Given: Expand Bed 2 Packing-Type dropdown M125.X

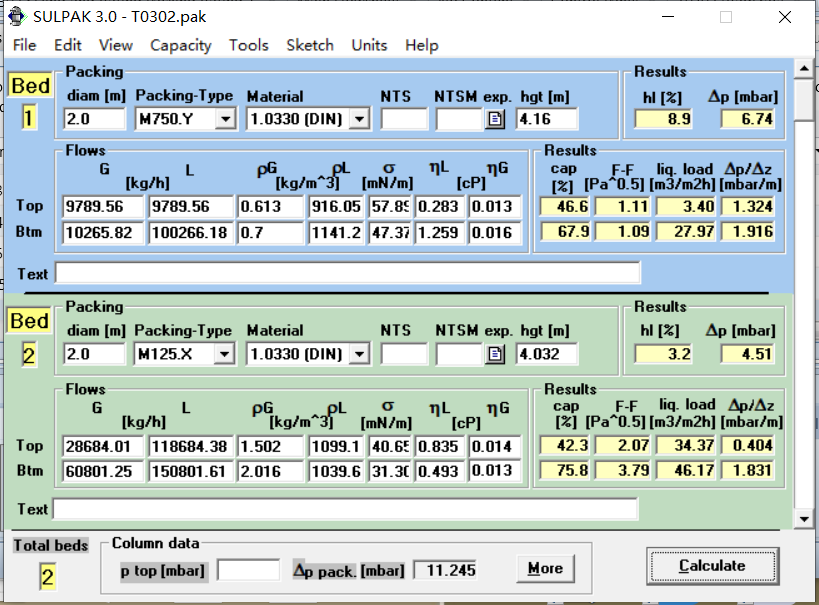Looking at the screenshot, I should pyautogui.click(x=224, y=354).
